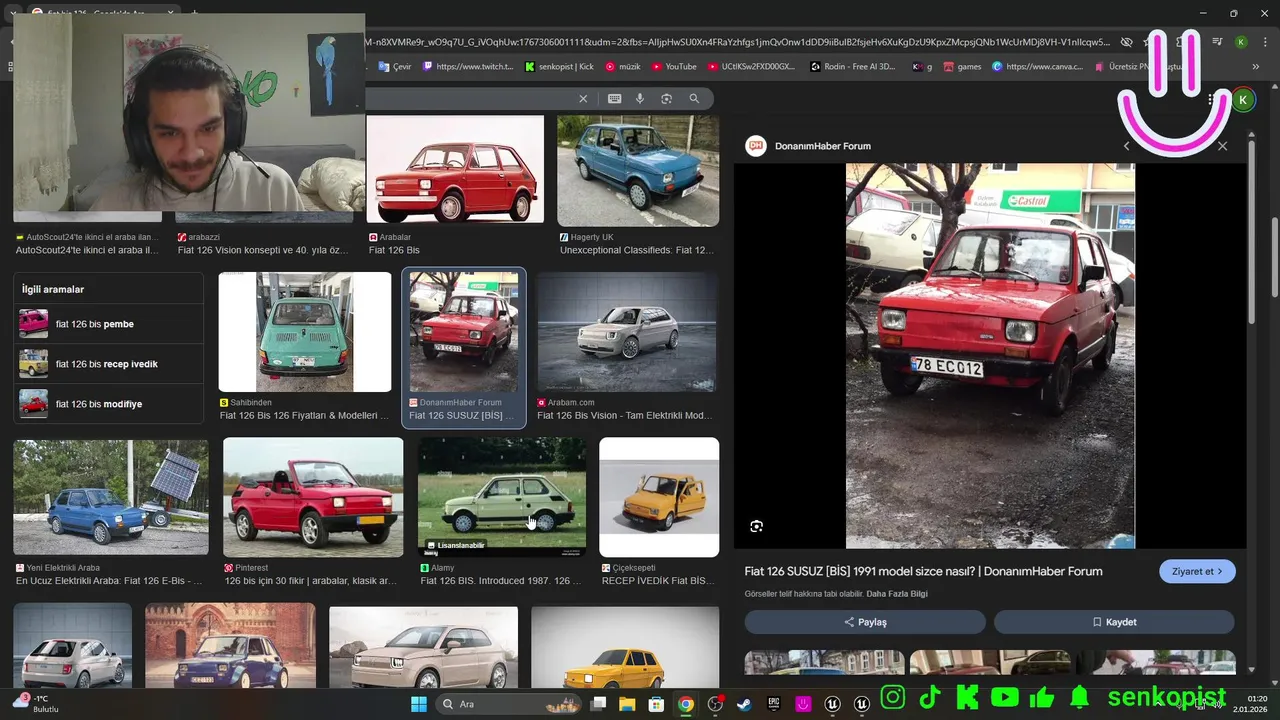
Task: Click the Paylaş share button
Action: (865, 622)
